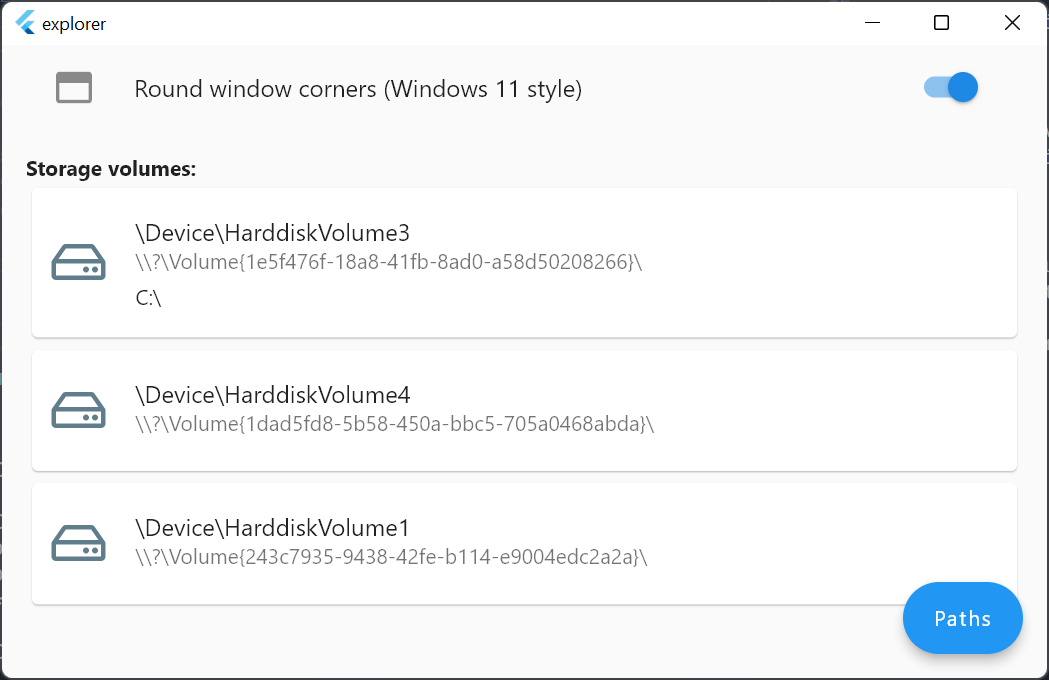Select the hard drive icon for HarddiskVolume3
The image size is (1049, 680).
pos(78,262)
